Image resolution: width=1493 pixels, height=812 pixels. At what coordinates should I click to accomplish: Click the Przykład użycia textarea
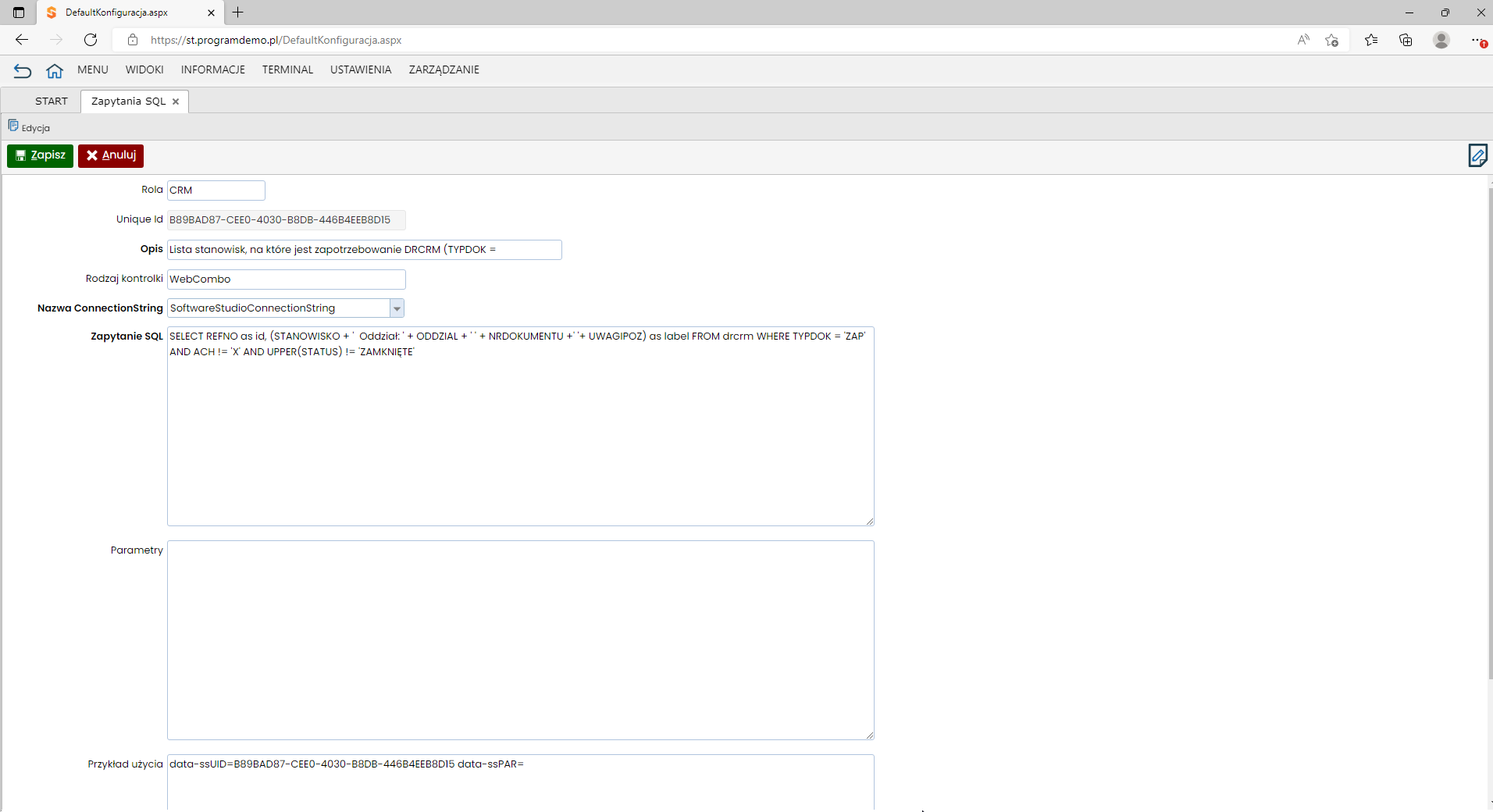(x=521, y=782)
